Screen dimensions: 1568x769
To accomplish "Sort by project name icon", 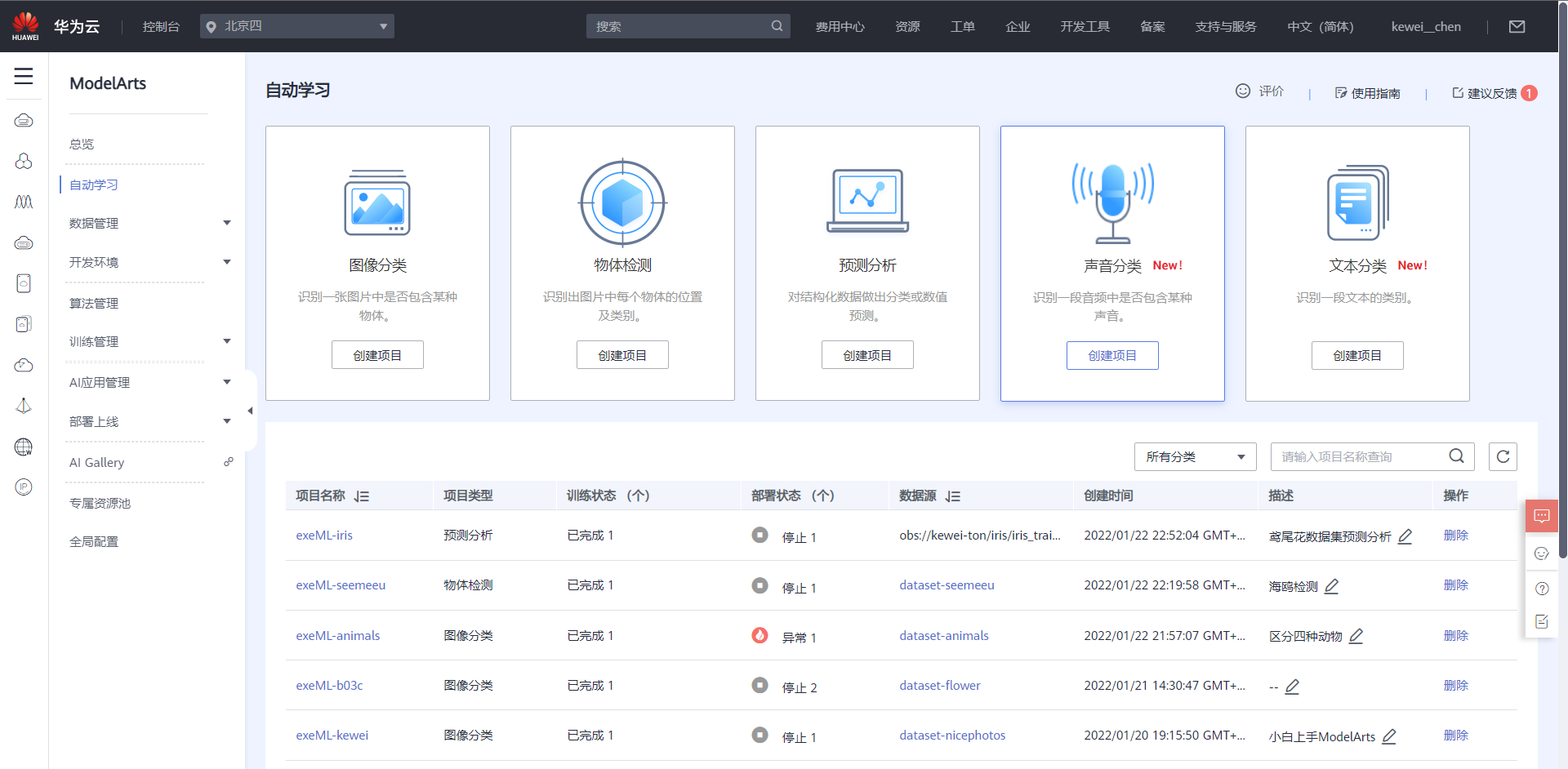I will (x=362, y=496).
